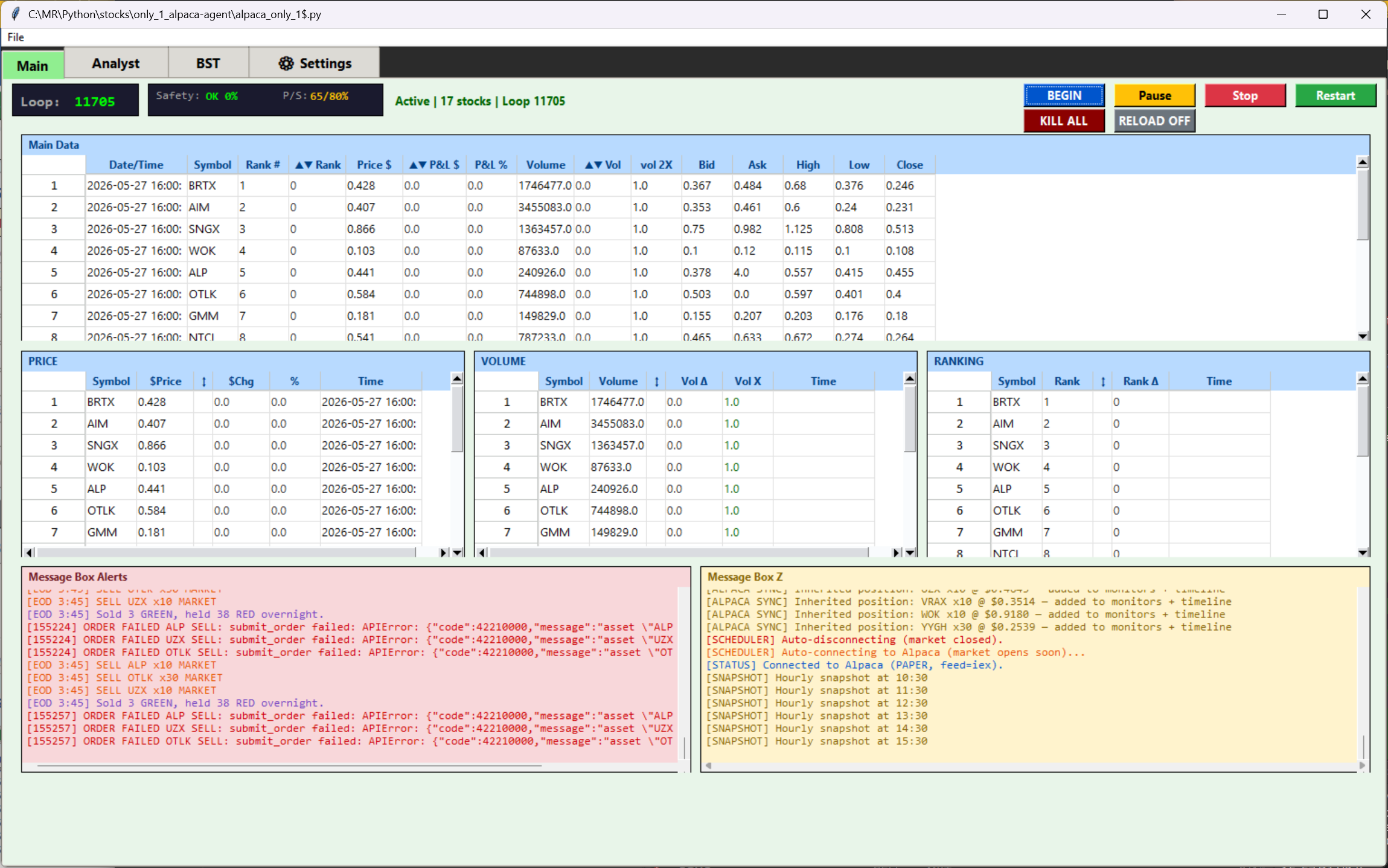Click the Safety OK 0% status
This screenshot has width=1388, height=868.
coord(197,96)
